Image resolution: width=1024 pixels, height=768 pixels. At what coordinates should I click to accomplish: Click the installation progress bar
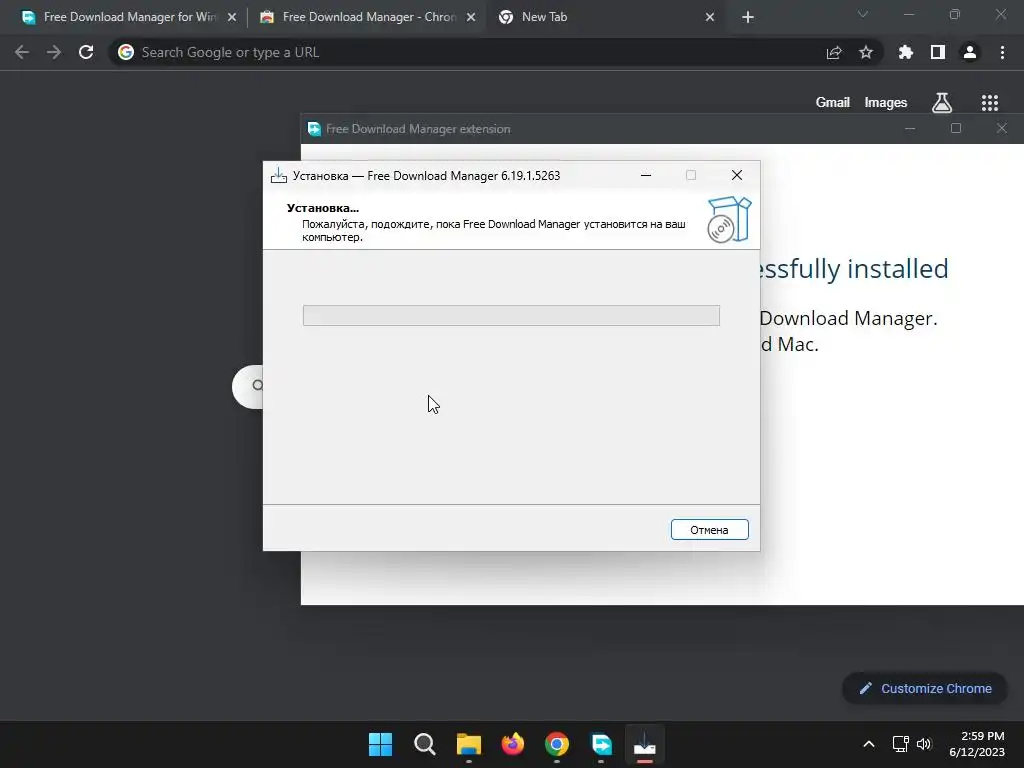[511, 315]
